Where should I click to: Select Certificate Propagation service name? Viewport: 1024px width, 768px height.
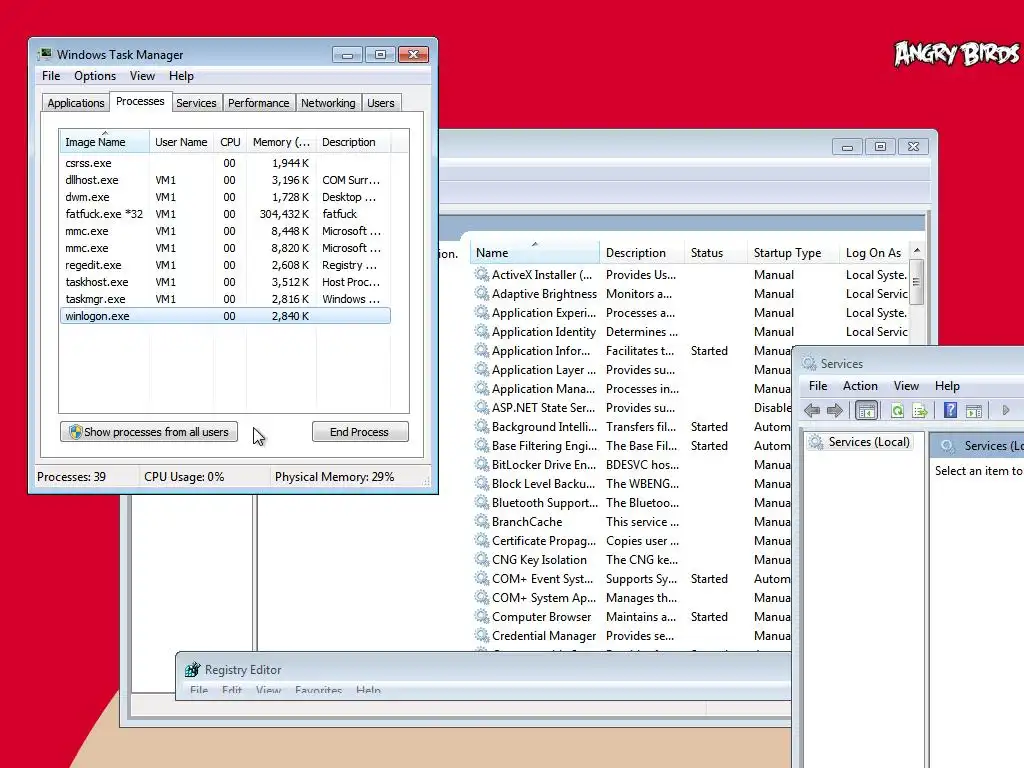pos(543,541)
